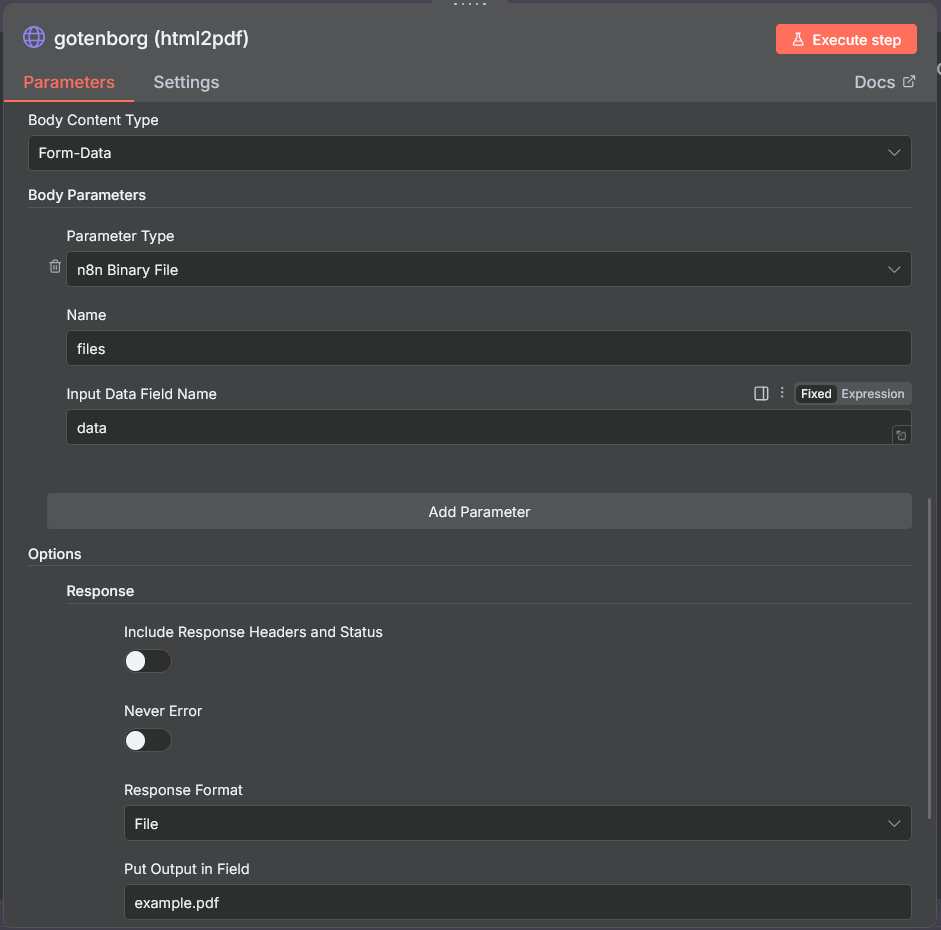The height and width of the screenshot is (930, 941).
Task: Turn on the Never Error switch
Action: [x=147, y=740]
